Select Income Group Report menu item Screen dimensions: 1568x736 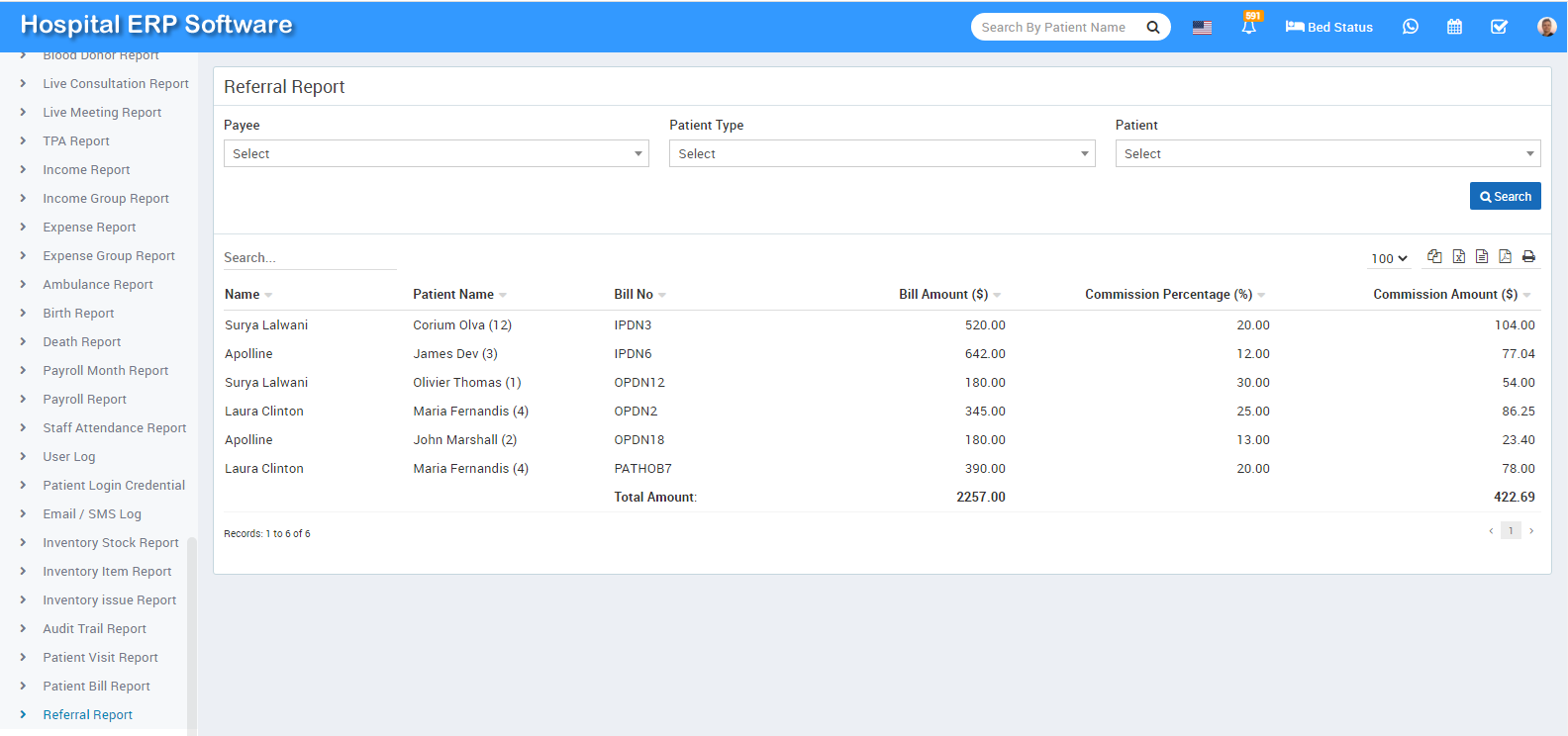point(105,198)
